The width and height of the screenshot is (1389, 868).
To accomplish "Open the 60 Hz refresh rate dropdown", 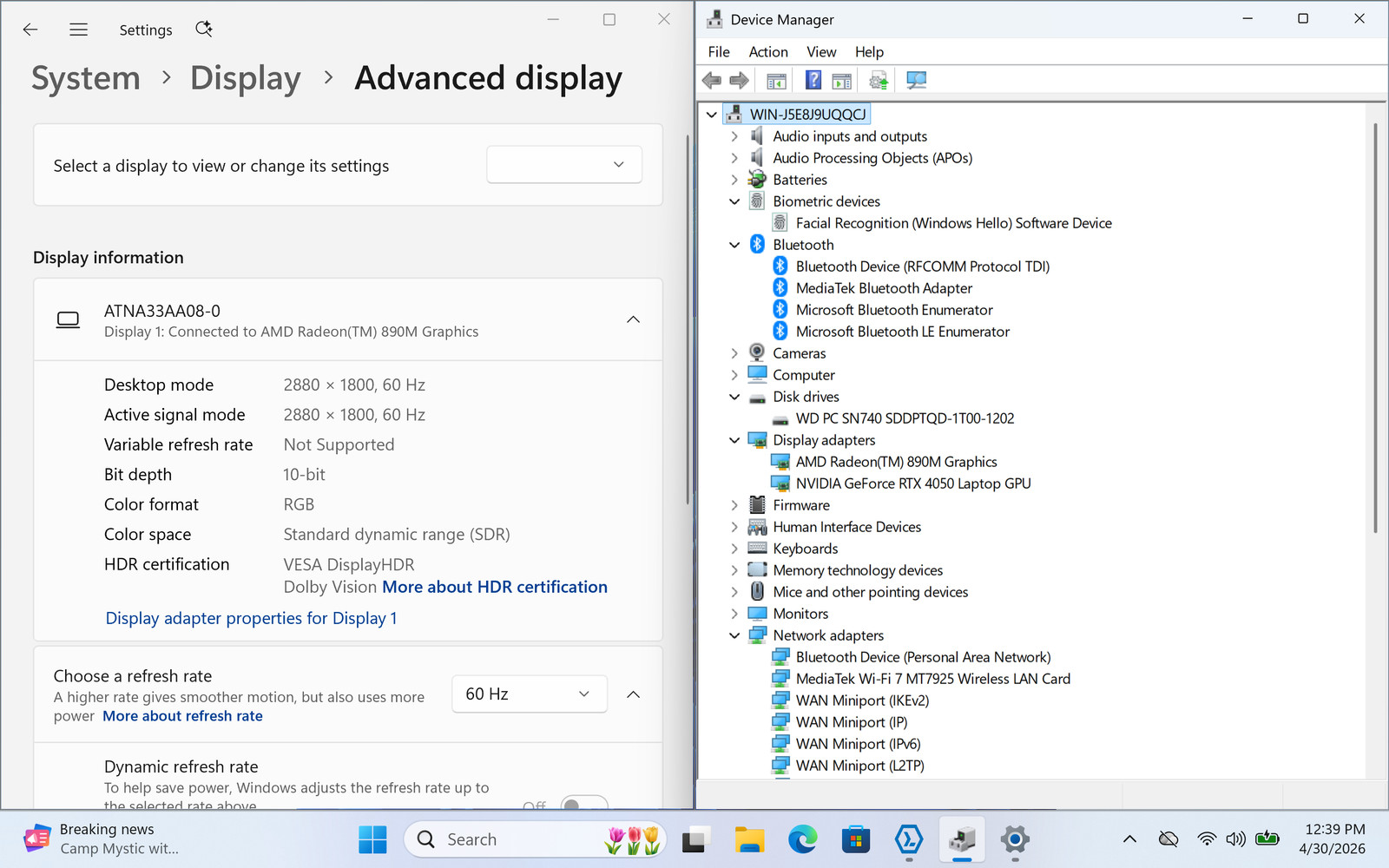I will [x=530, y=694].
